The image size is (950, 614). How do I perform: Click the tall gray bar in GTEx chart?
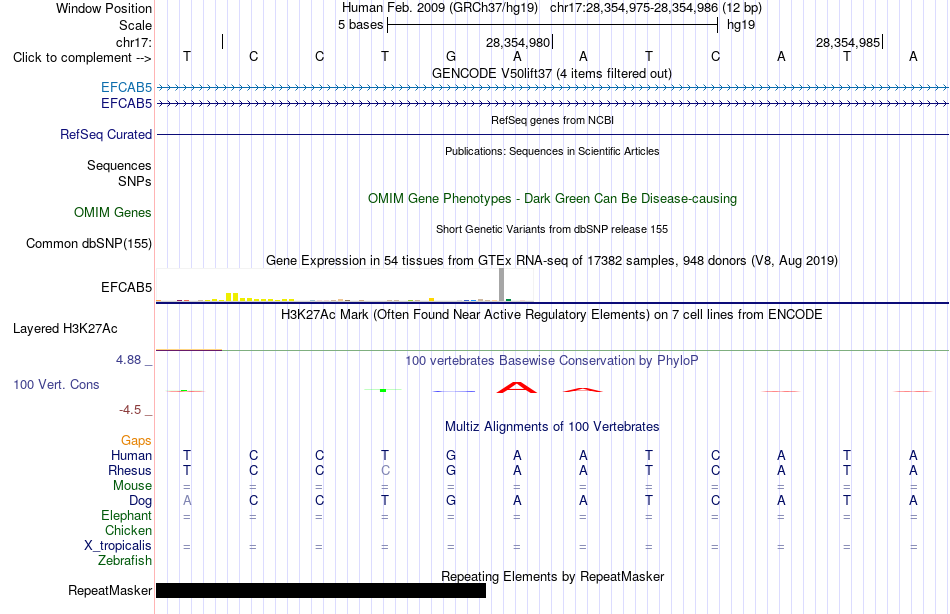(501, 285)
